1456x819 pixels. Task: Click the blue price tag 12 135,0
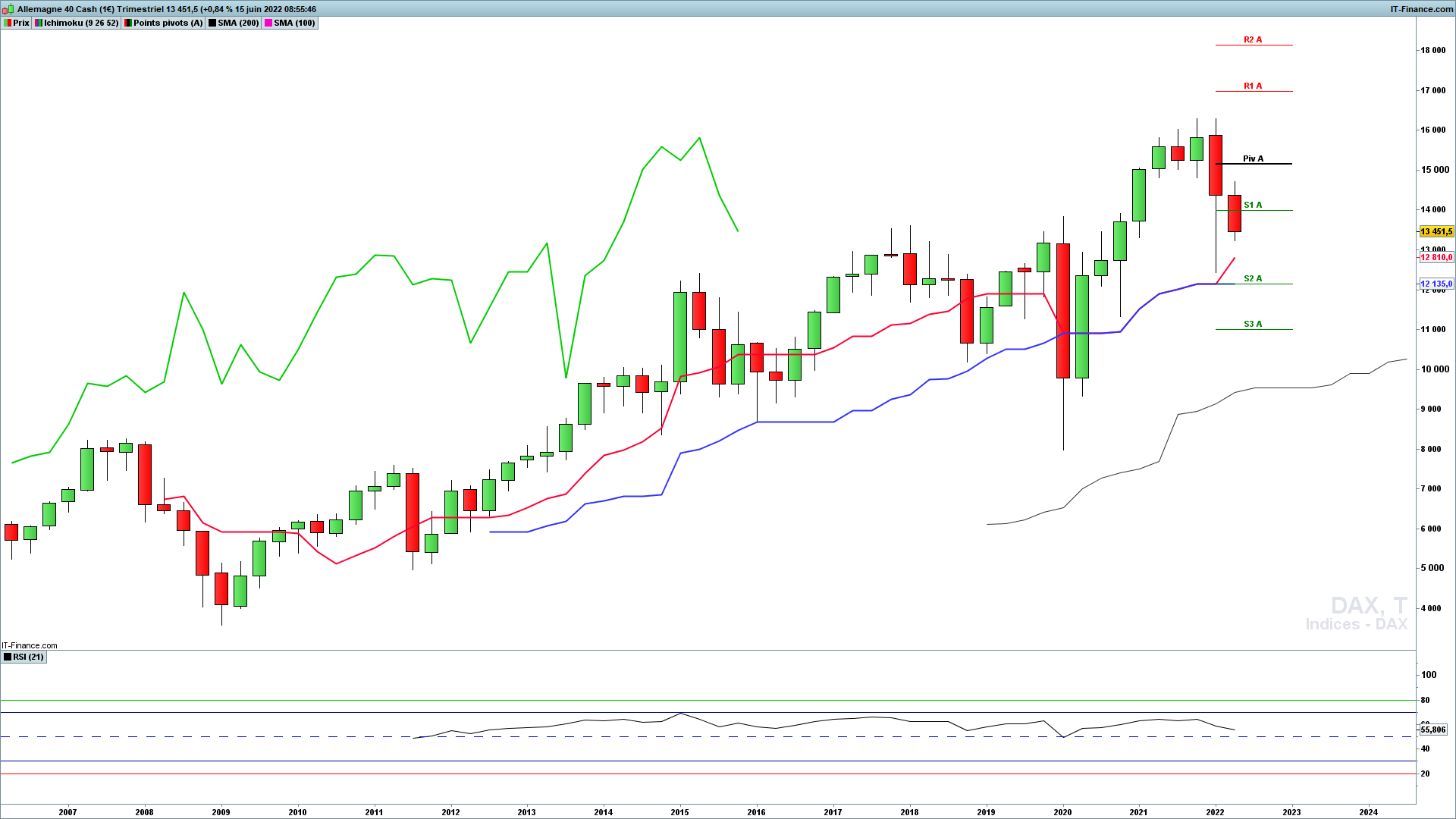point(1436,284)
